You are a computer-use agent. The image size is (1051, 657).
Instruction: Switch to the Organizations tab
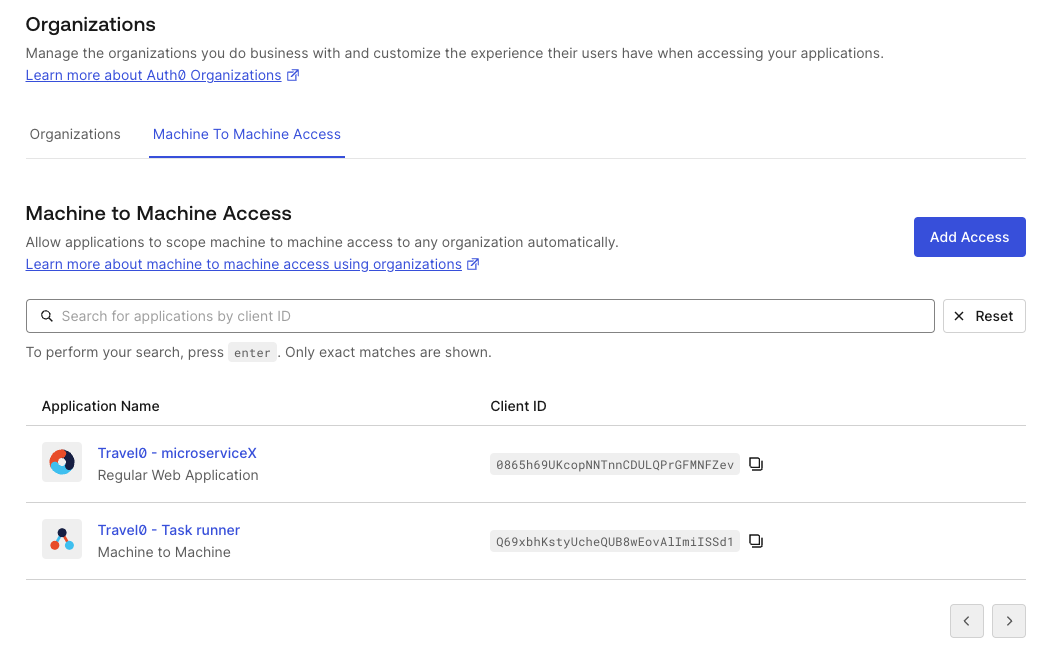[x=75, y=134]
